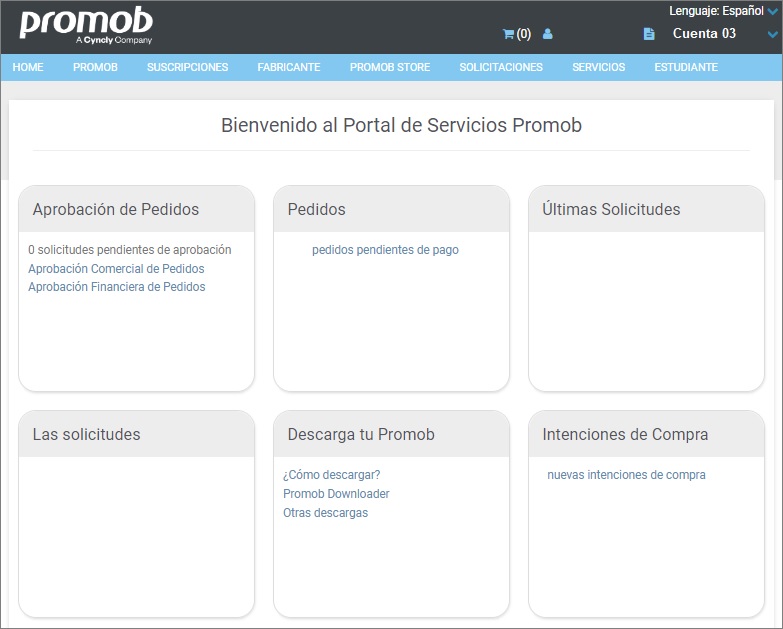Click the Descarga tu Promob card header
Screen dimensions: 783x629
click(x=392, y=434)
